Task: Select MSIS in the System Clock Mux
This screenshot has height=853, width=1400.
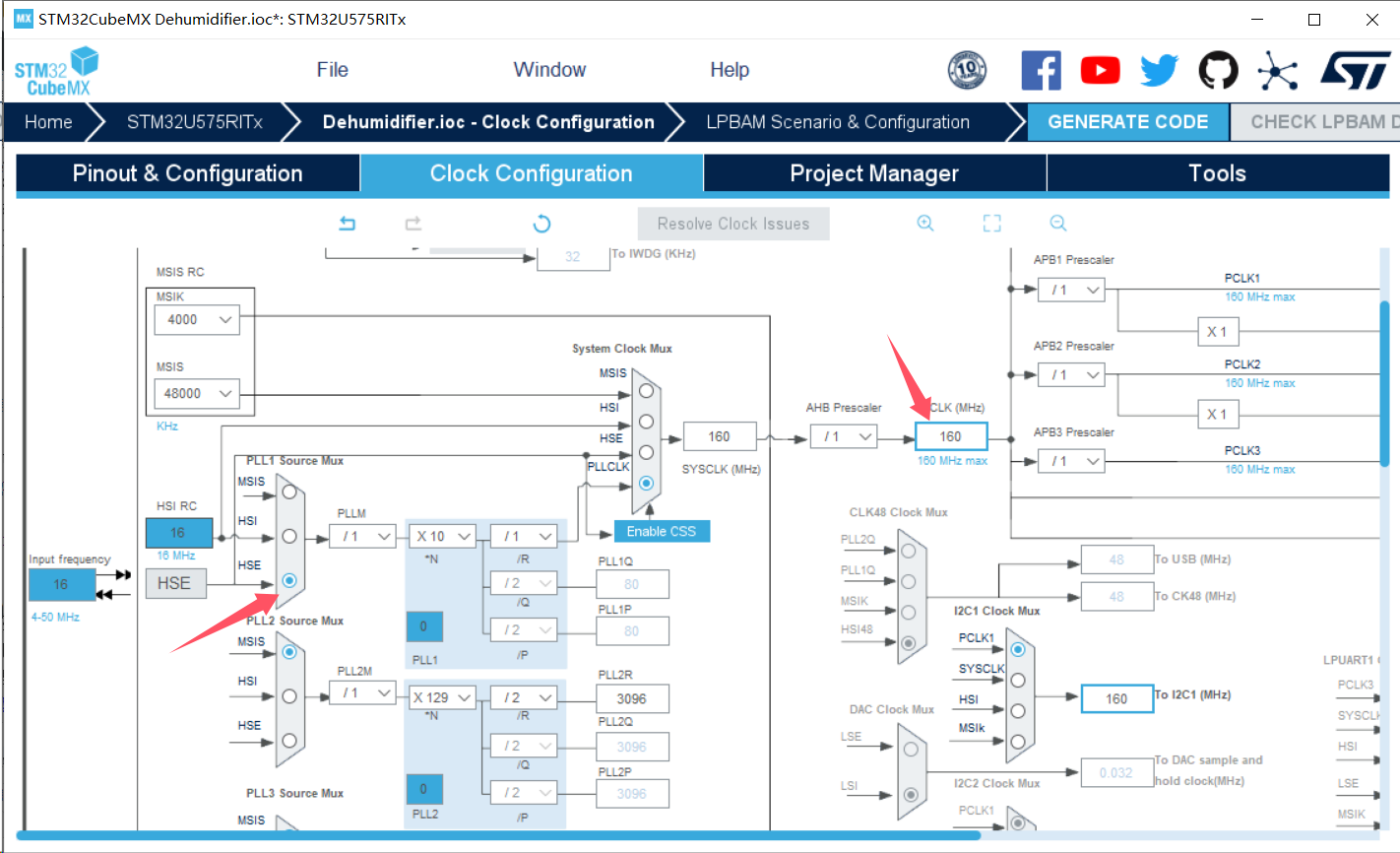Action: tap(646, 390)
